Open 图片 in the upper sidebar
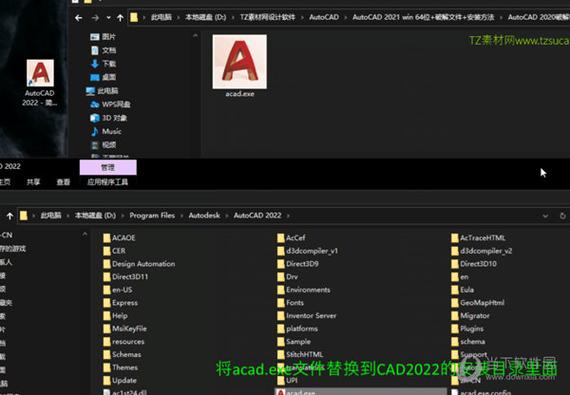The width and height of the screenshot is (570, 395). (x=103, y=37)
